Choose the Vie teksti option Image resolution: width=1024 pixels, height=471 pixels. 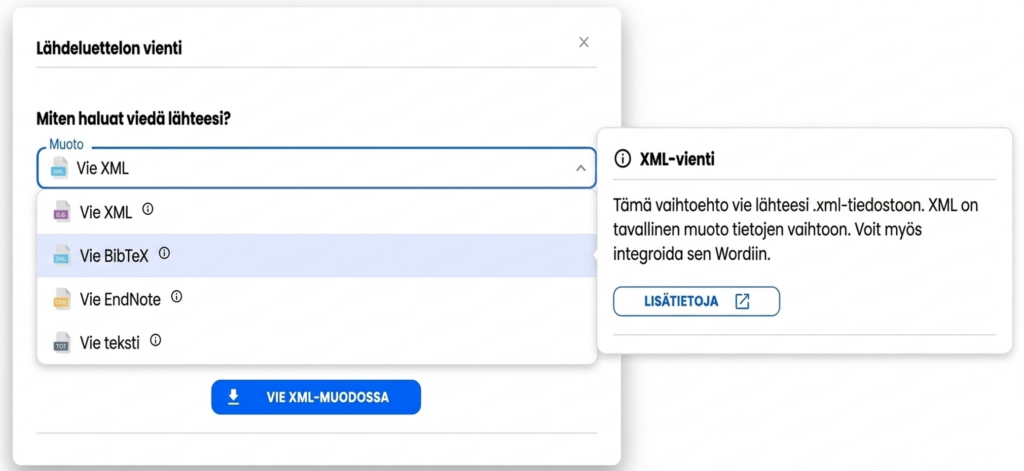(x=317, y=342)
